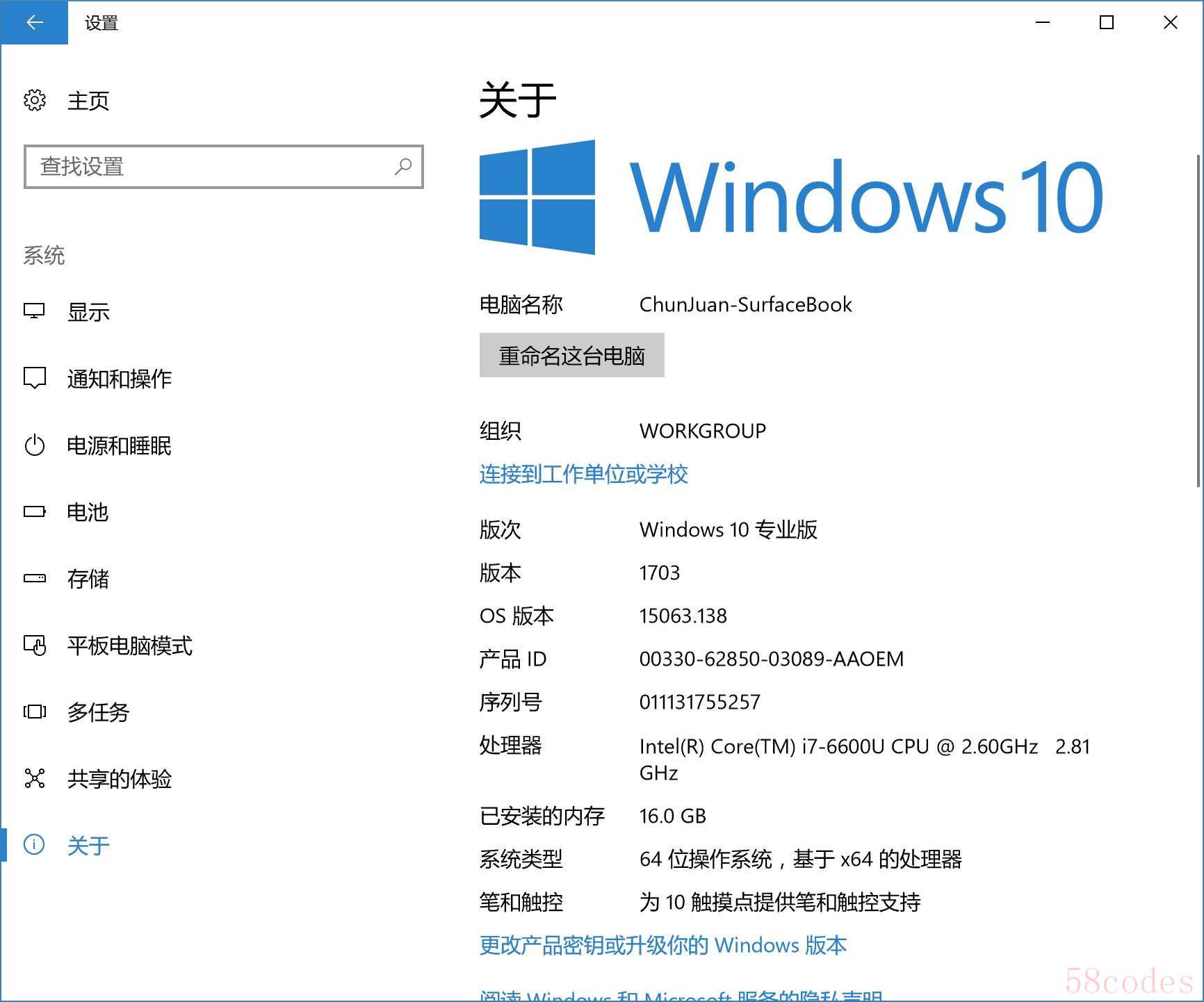Click the vertical scrollbar thumb

click(1198, 320)
